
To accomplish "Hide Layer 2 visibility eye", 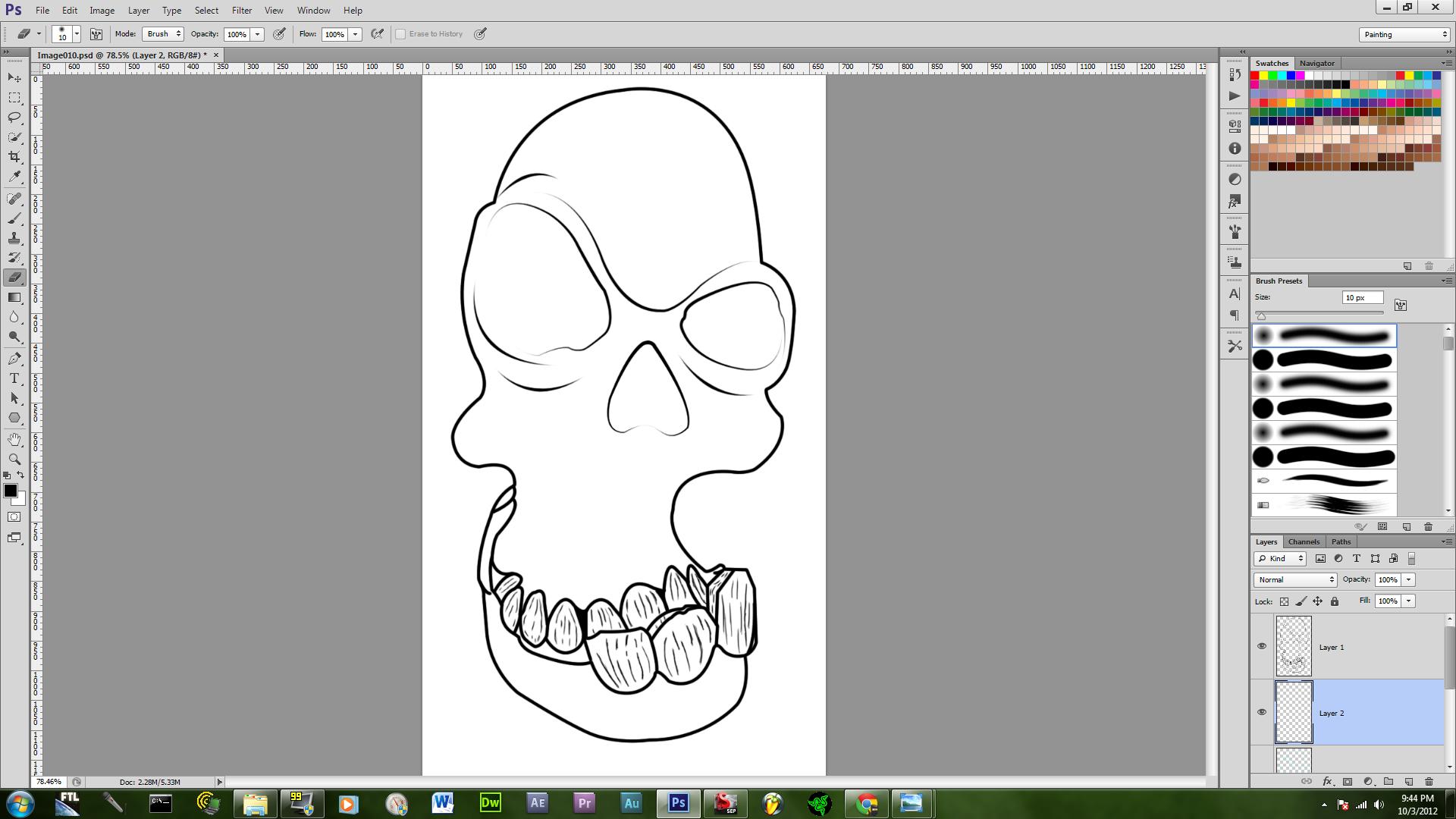I will point(1262,713).
